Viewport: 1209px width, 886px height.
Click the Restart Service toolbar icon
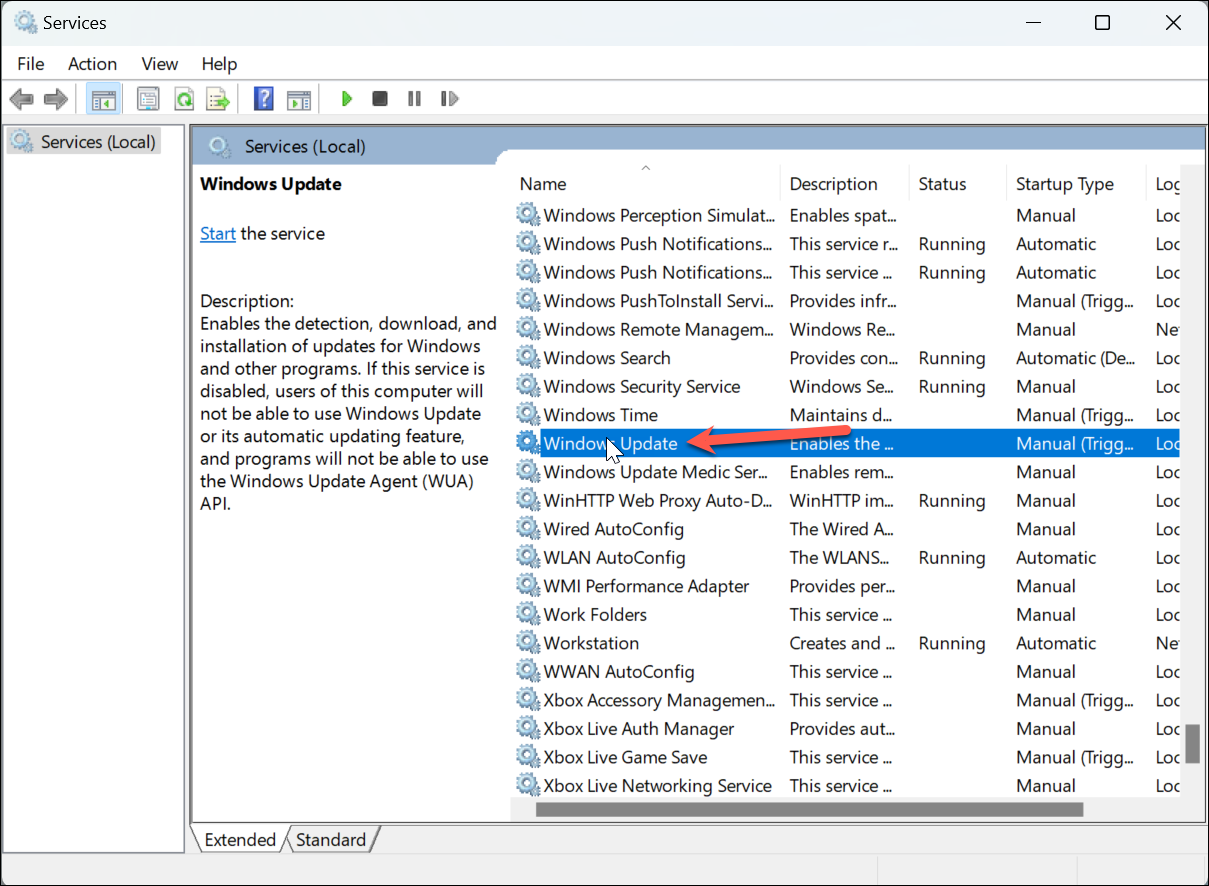[450, 99]
